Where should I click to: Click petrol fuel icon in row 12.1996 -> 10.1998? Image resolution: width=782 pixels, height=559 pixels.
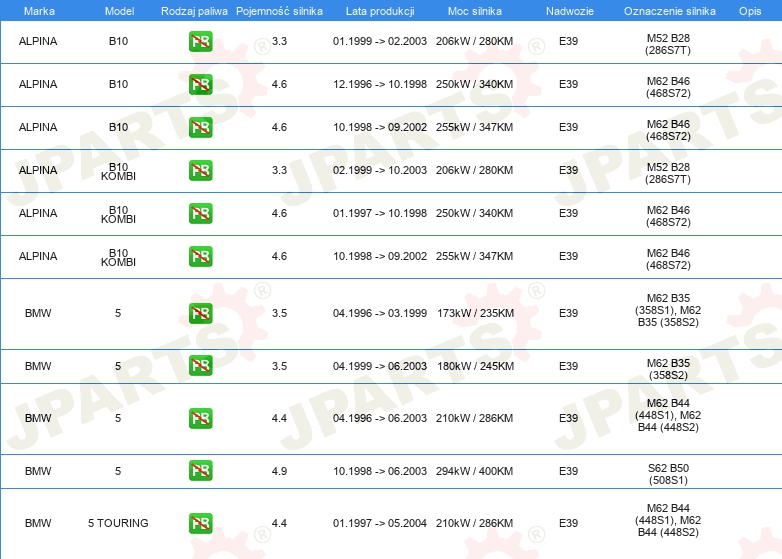pos(200,84)
